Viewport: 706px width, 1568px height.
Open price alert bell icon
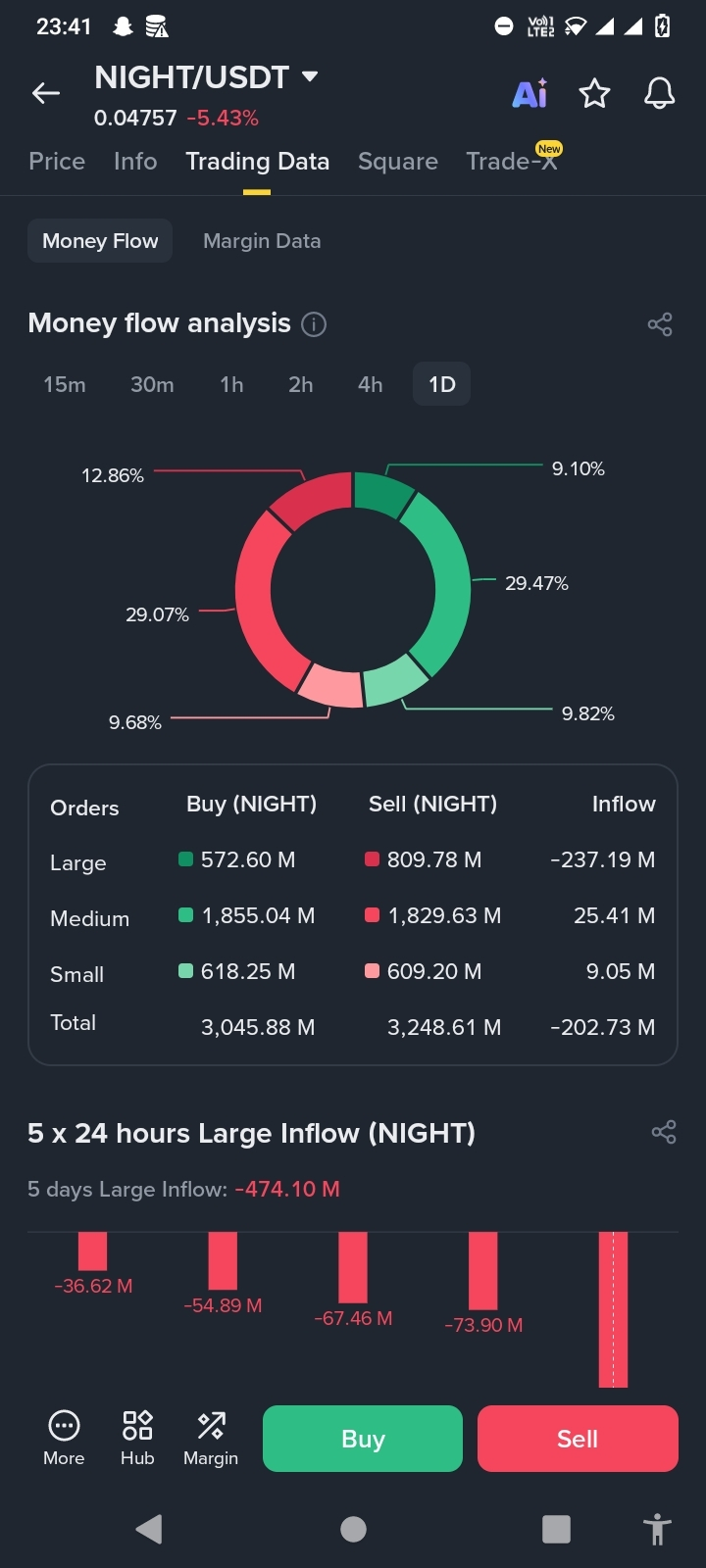point(659,93)
